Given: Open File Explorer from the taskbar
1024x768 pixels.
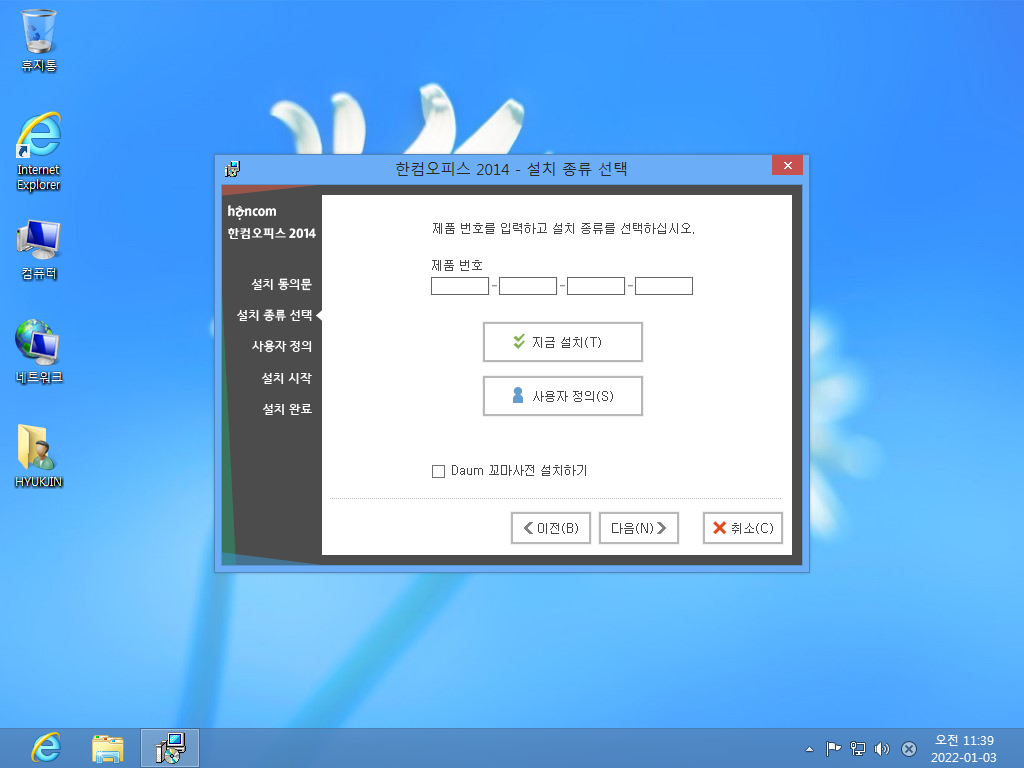Looking at the screenshot, I should [108, 748].
